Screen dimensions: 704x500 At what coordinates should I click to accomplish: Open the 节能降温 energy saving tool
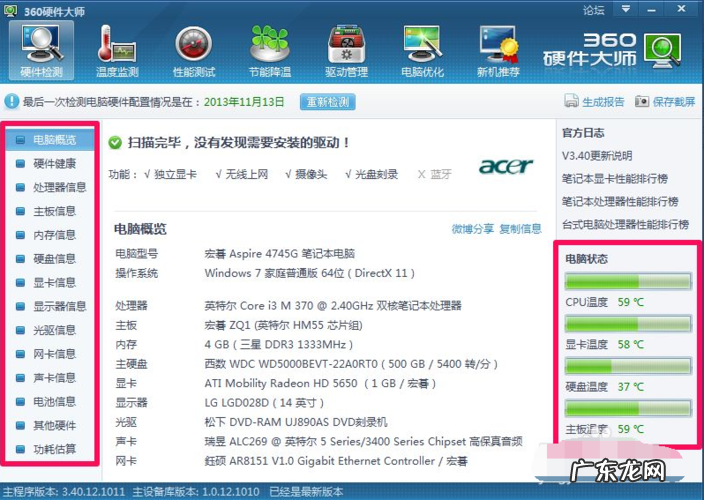click(270, 51)
